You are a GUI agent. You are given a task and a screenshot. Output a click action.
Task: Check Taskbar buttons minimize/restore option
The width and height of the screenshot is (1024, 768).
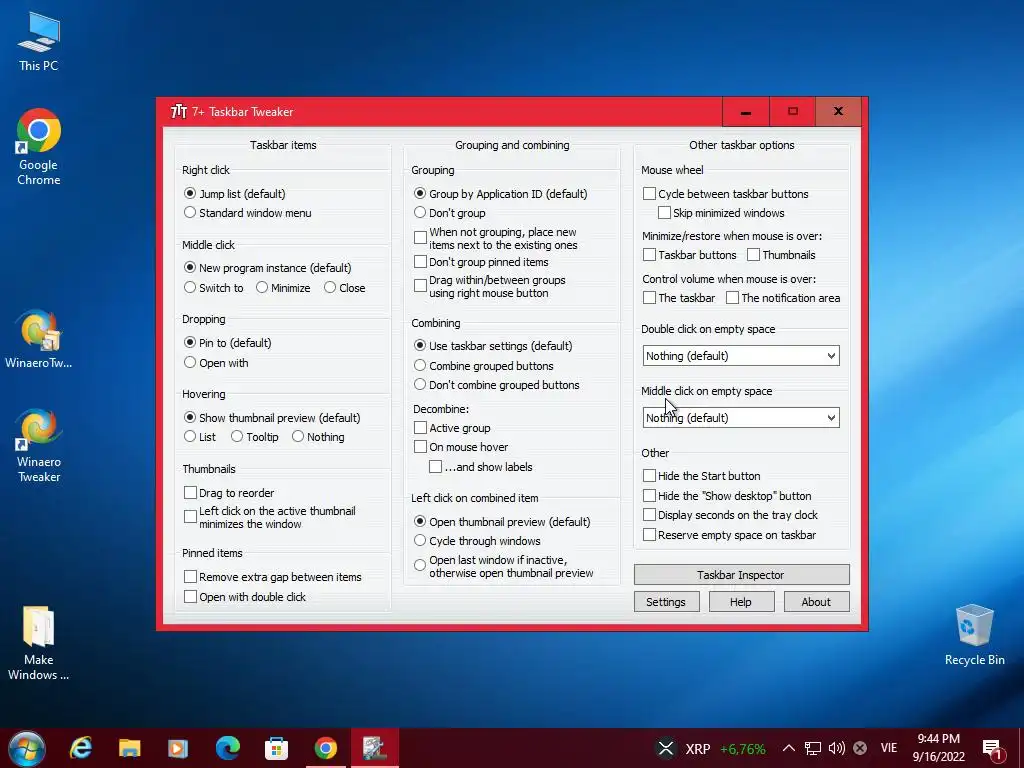click(x=690, y=255)
